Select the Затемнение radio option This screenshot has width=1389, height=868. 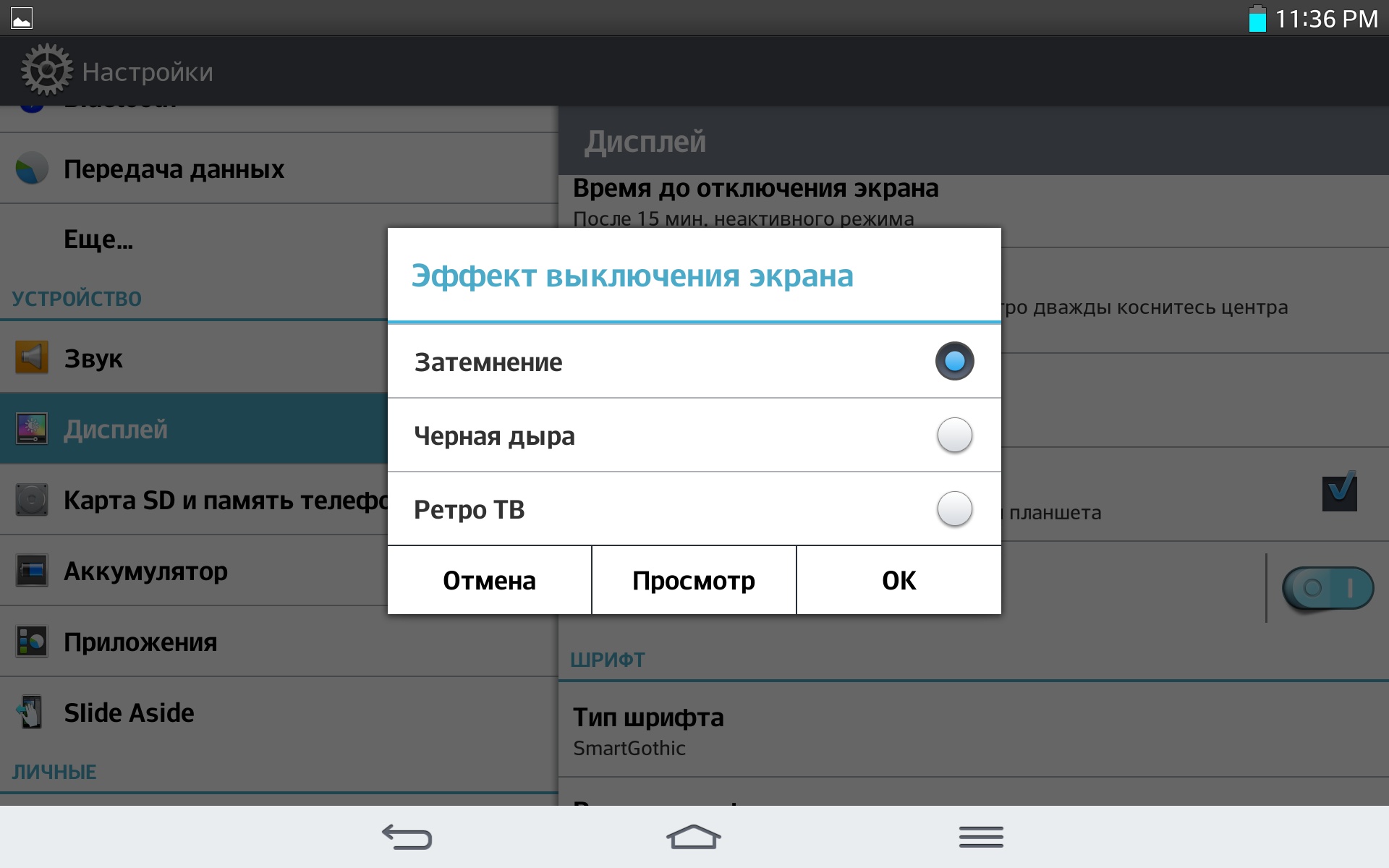pos(954,361)
